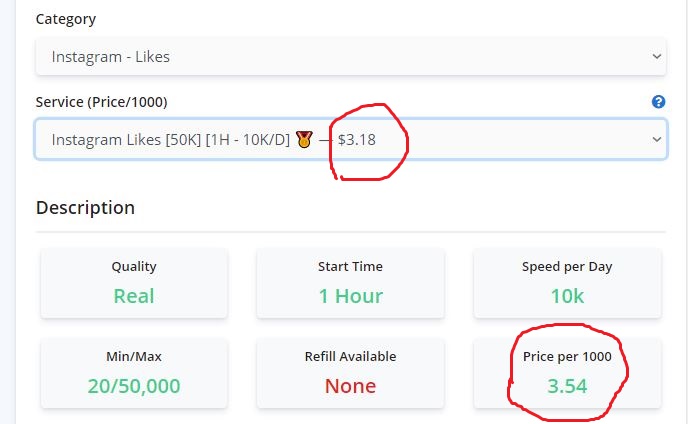Screen dimensions: 688x424
Task: Click the Price per 1000 card
Action: pyautogui.click(x=567, y=373)
